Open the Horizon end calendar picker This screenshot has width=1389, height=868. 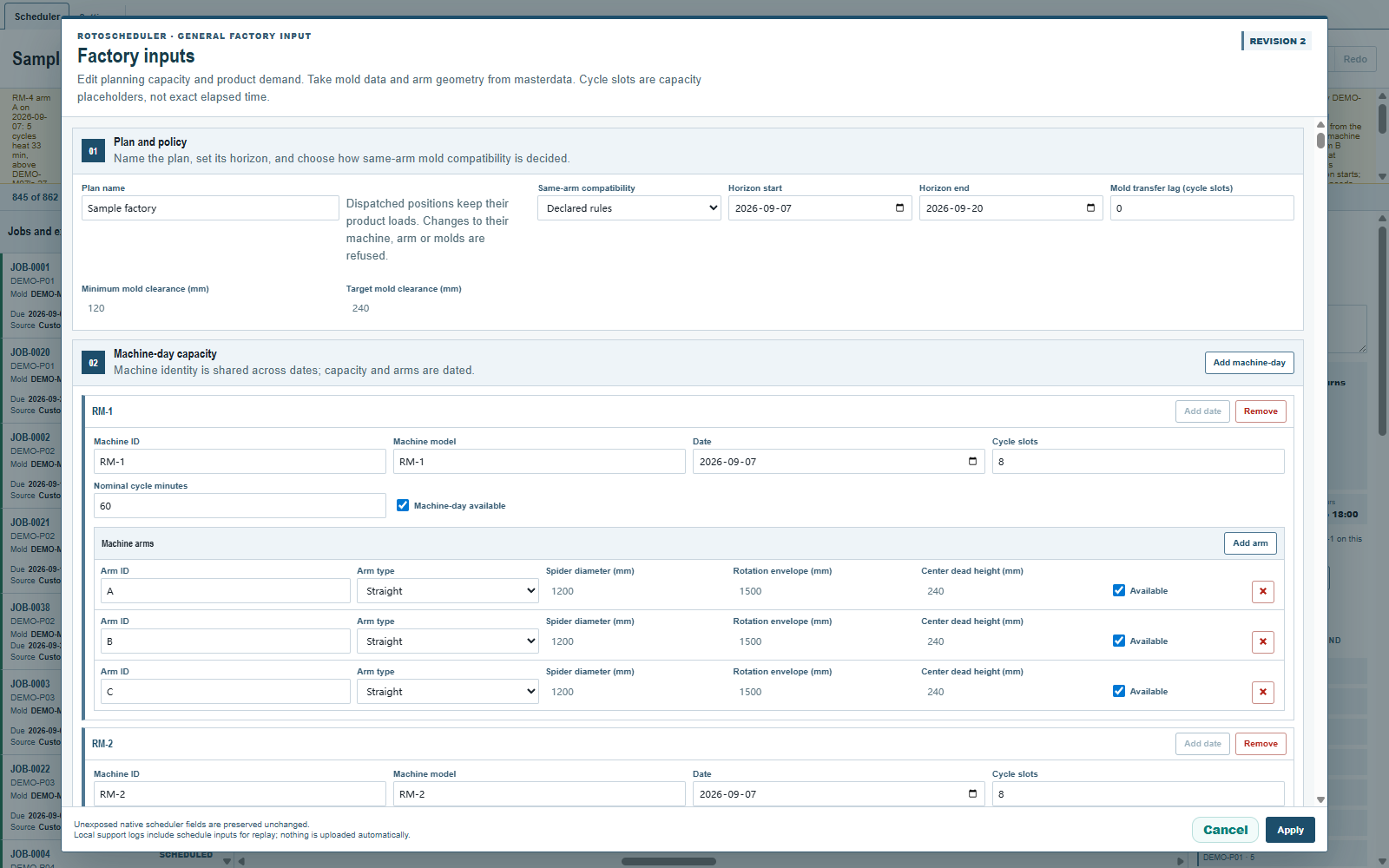tap(1090, 208)
